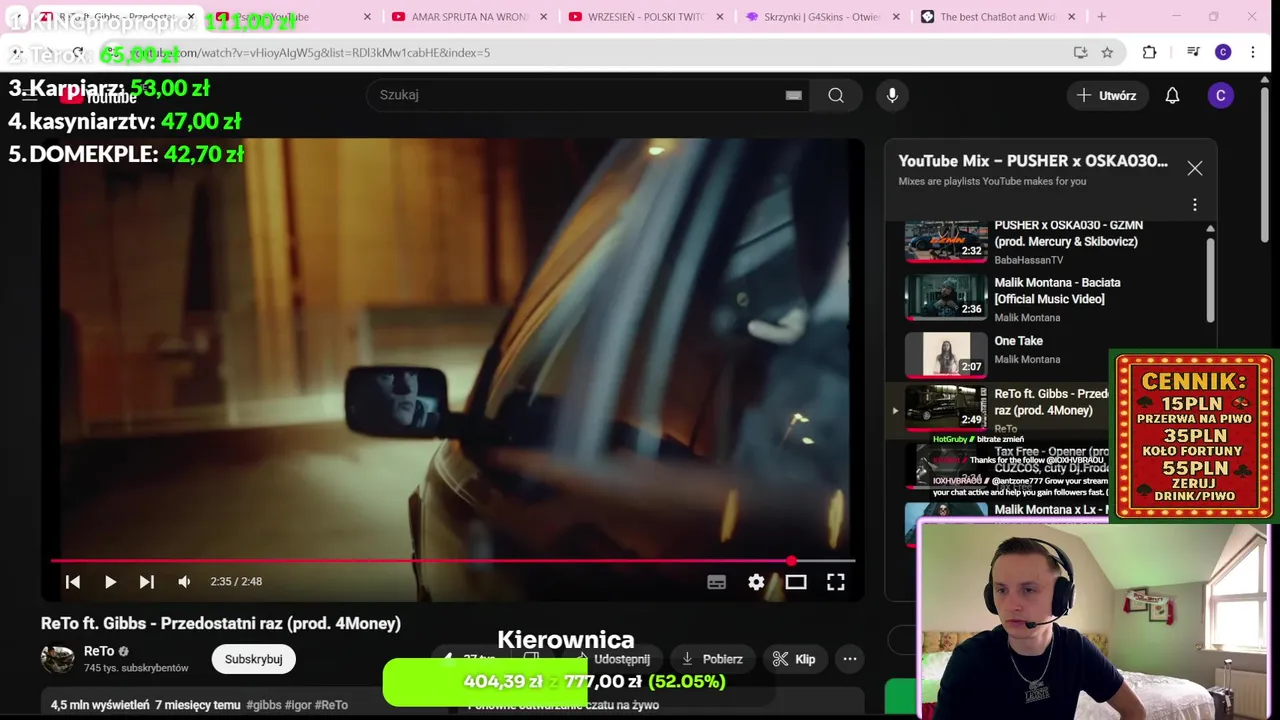Screen dimensions: 1280x720
Task: Enter fullscreen mode on the player
Action: click(836, 582)
